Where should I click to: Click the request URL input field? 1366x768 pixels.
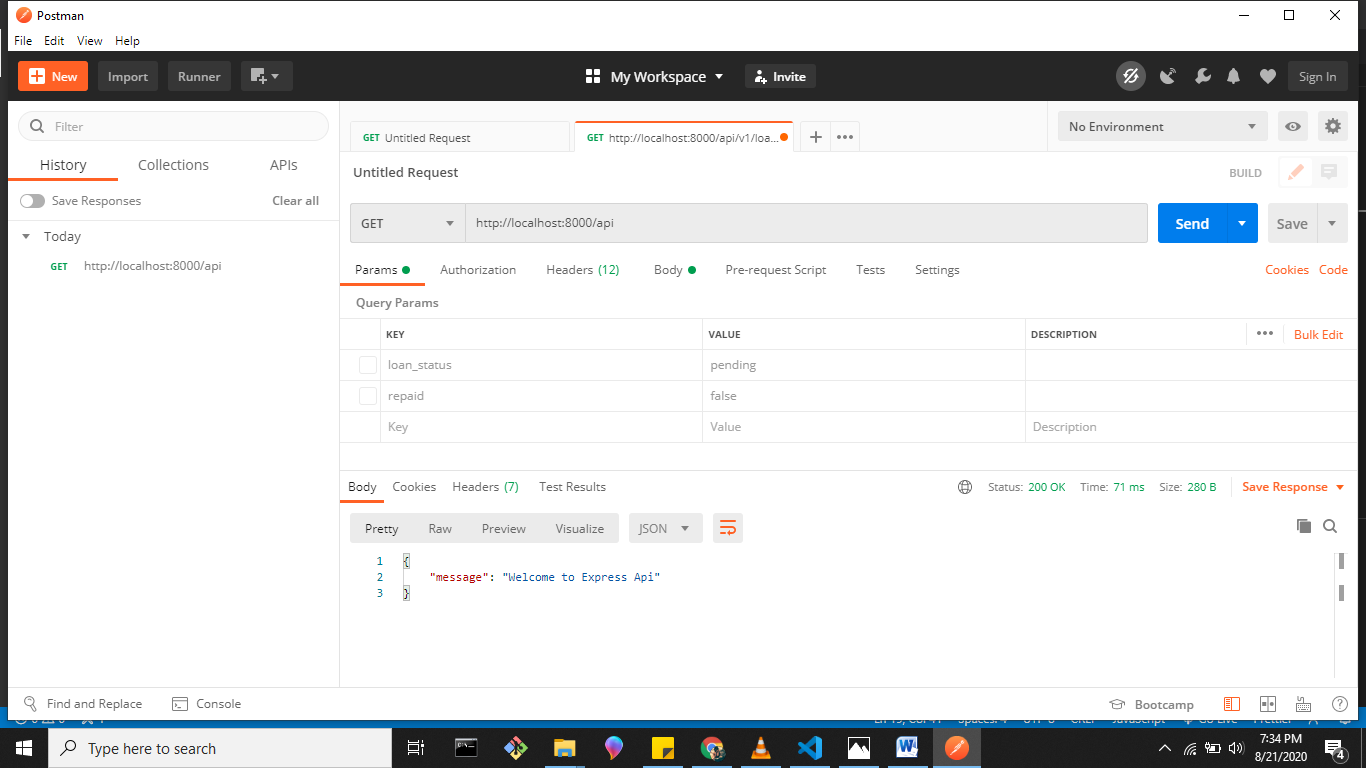click(806, 223)
